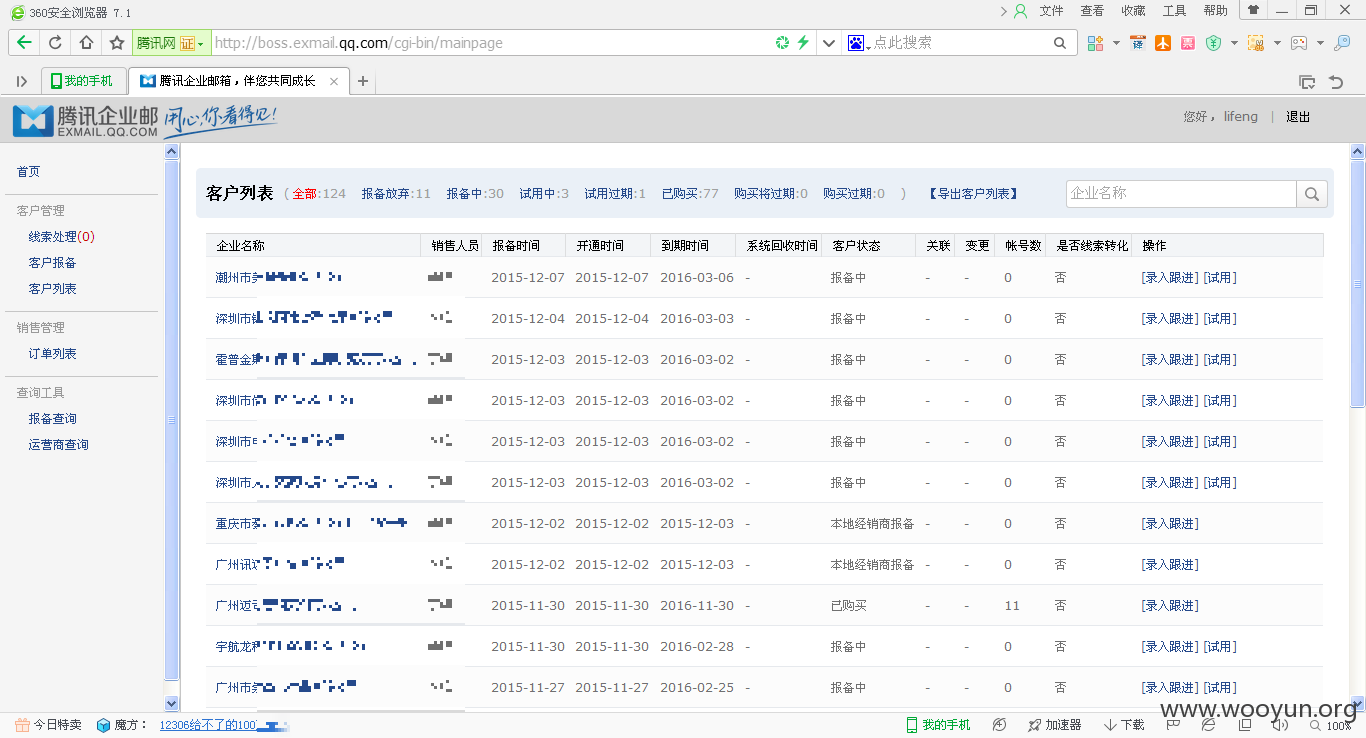Image resolution: width=1366 pixels, height=738 pixels.
Task: Click 今日特卖 in status bar
Action: tap(49, 725)
